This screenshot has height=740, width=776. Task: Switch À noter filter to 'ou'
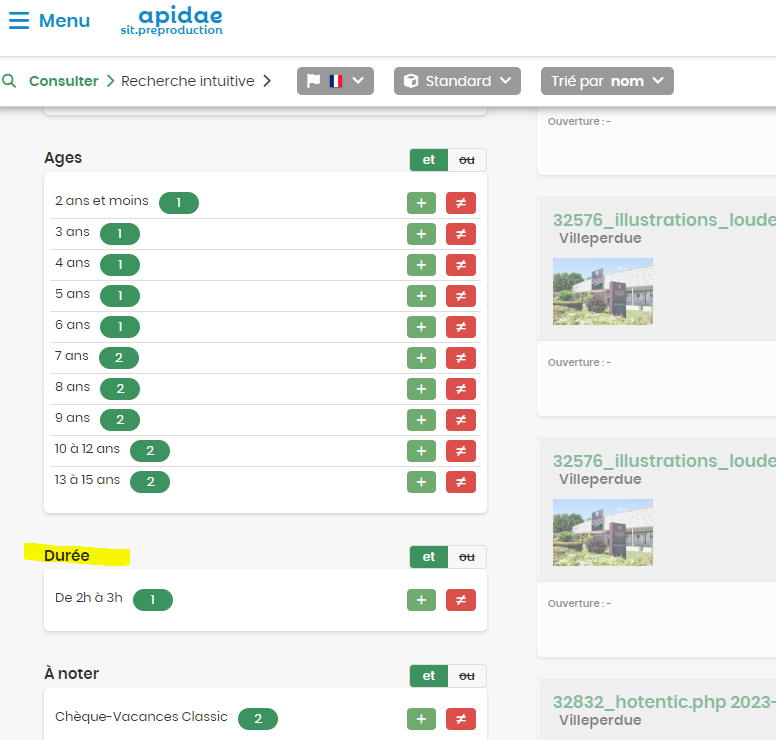467,676
